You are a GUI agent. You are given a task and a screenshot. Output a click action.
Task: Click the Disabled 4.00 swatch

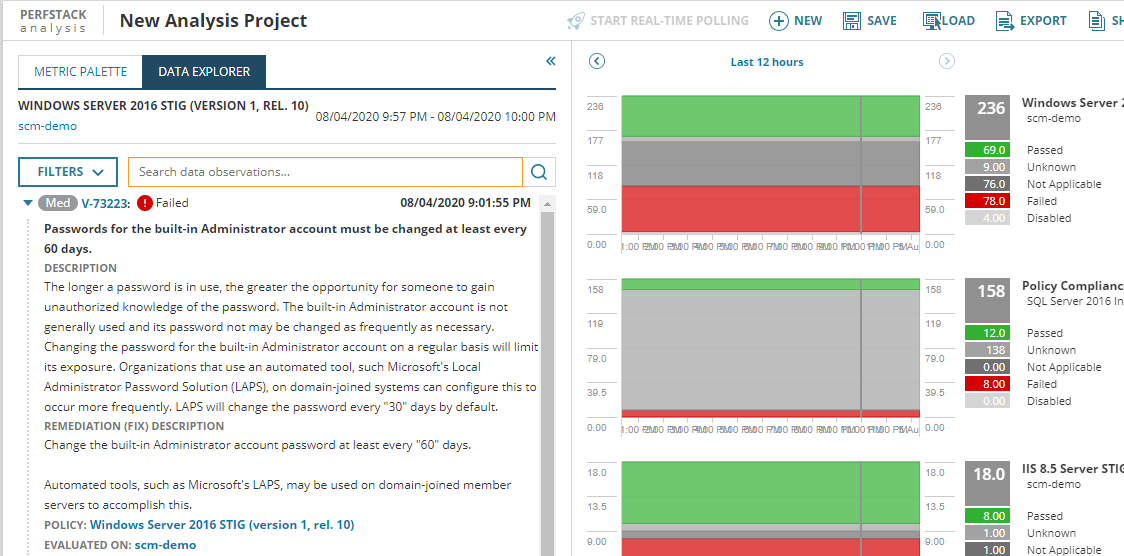click(x=987, y=218)
